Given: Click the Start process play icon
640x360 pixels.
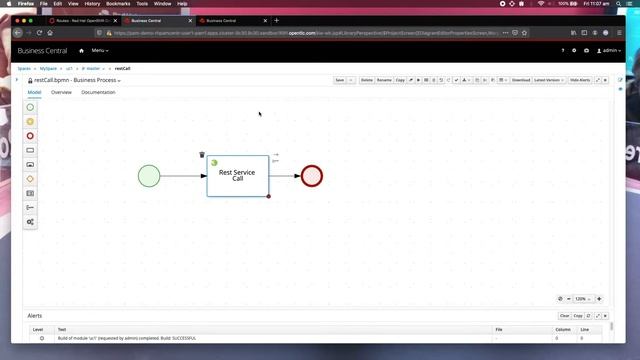Looking at the screenshot, I should pos(418,80).
